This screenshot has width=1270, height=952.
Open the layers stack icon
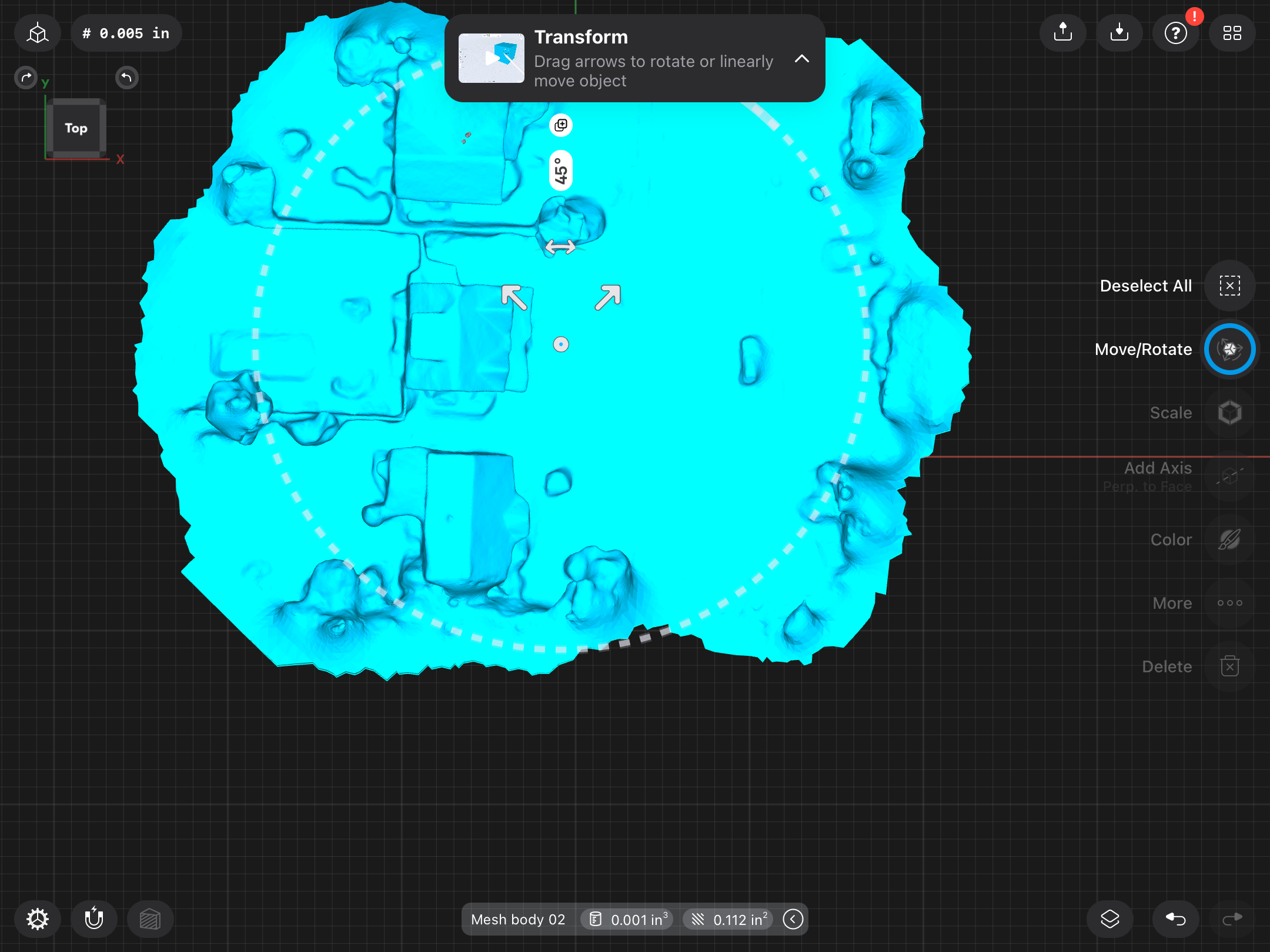point(1109,919)
